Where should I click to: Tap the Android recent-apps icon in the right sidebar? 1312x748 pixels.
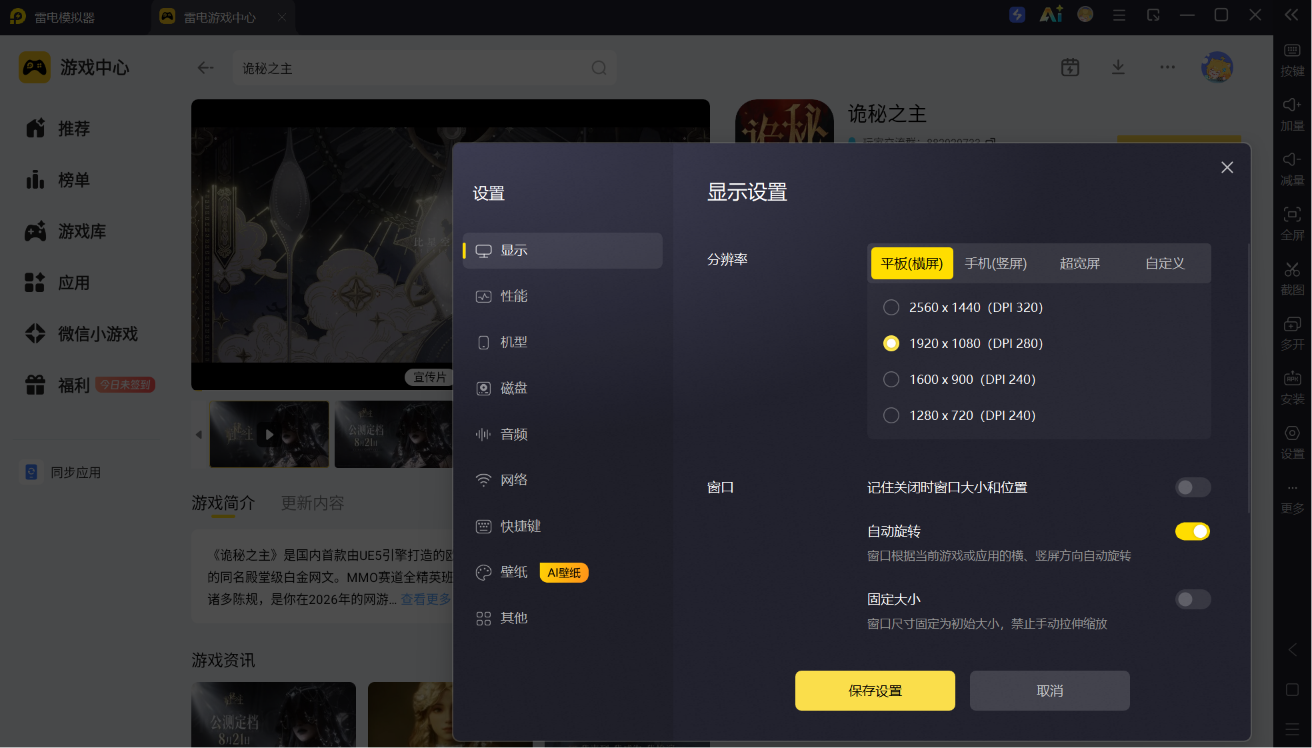point(1292,729)
